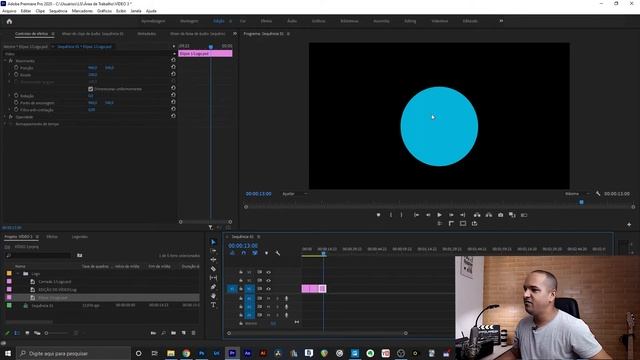640x360 pixels.
Task: Expand the Movimento effect group
Action: 5,60
